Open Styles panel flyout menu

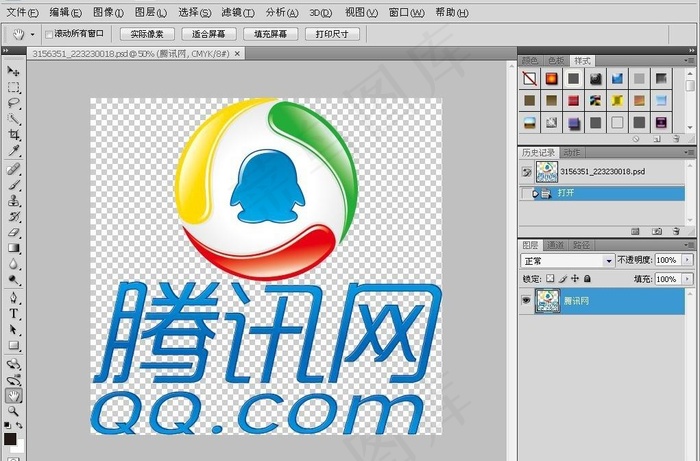point(688,61)
